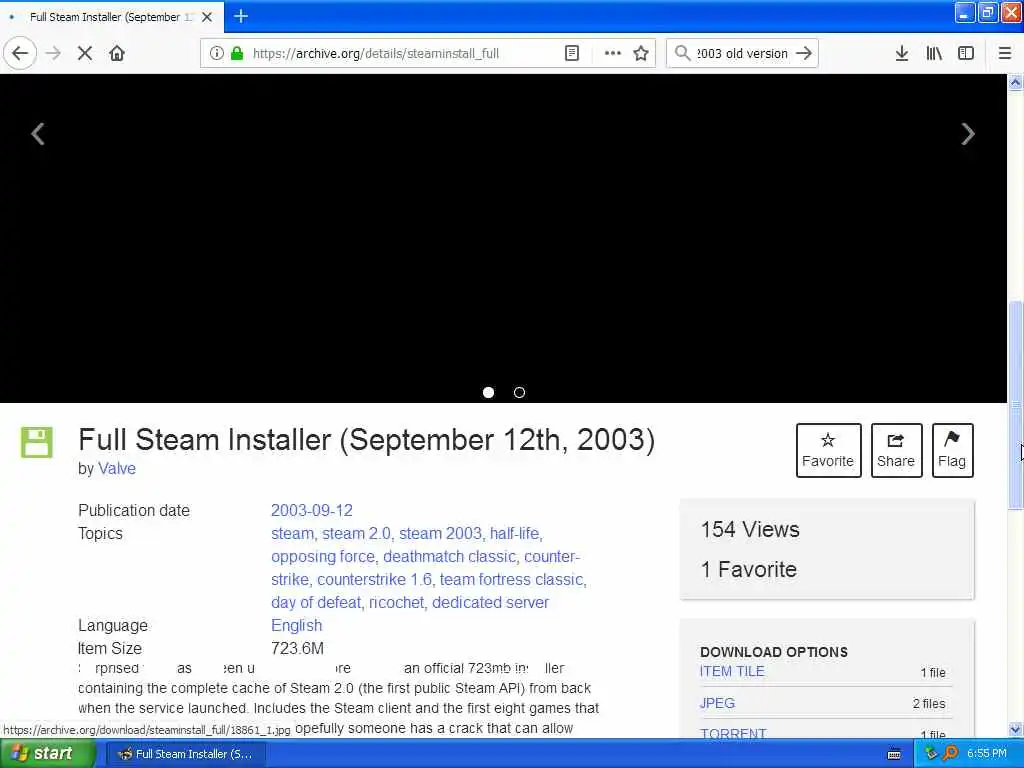Click the search box with '2003 old version'
This screenshot has height=768, width=1024.
tap(742, 53)
